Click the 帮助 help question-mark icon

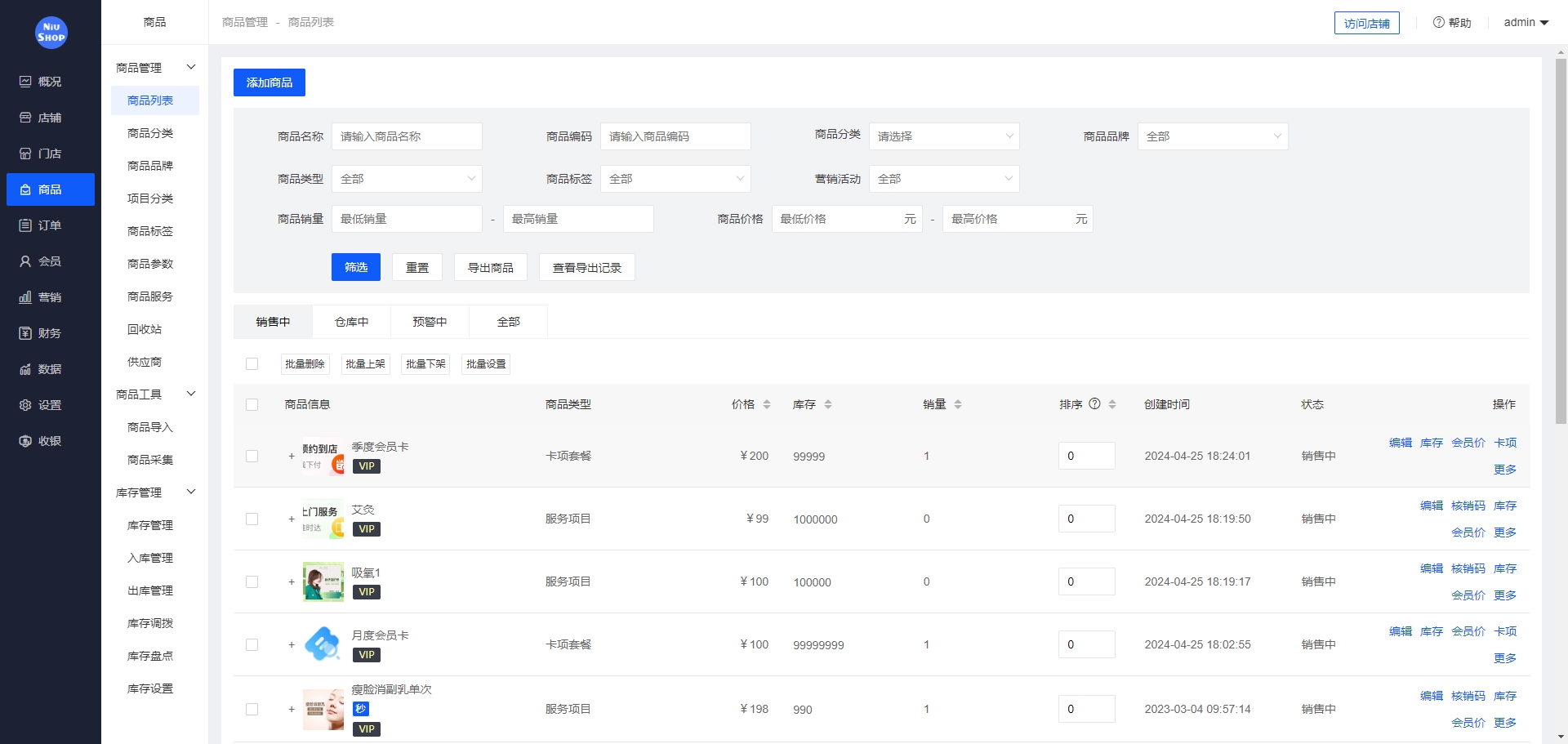[x=1438, y=22]
